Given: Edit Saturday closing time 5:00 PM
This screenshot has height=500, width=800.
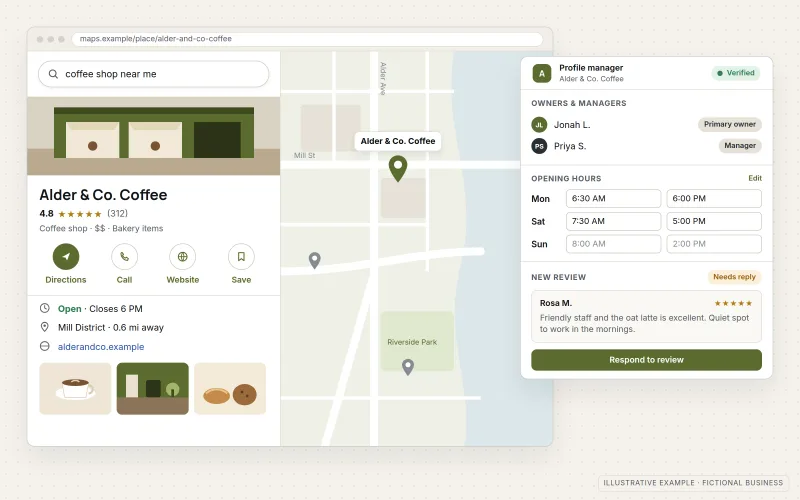Looking at the screenshot, I should coord(714,221).
